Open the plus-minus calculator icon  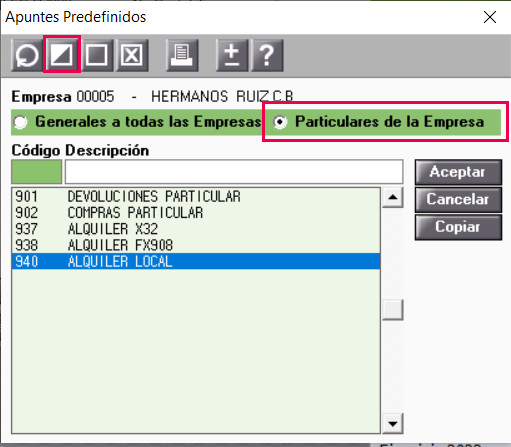pos(232,55)
